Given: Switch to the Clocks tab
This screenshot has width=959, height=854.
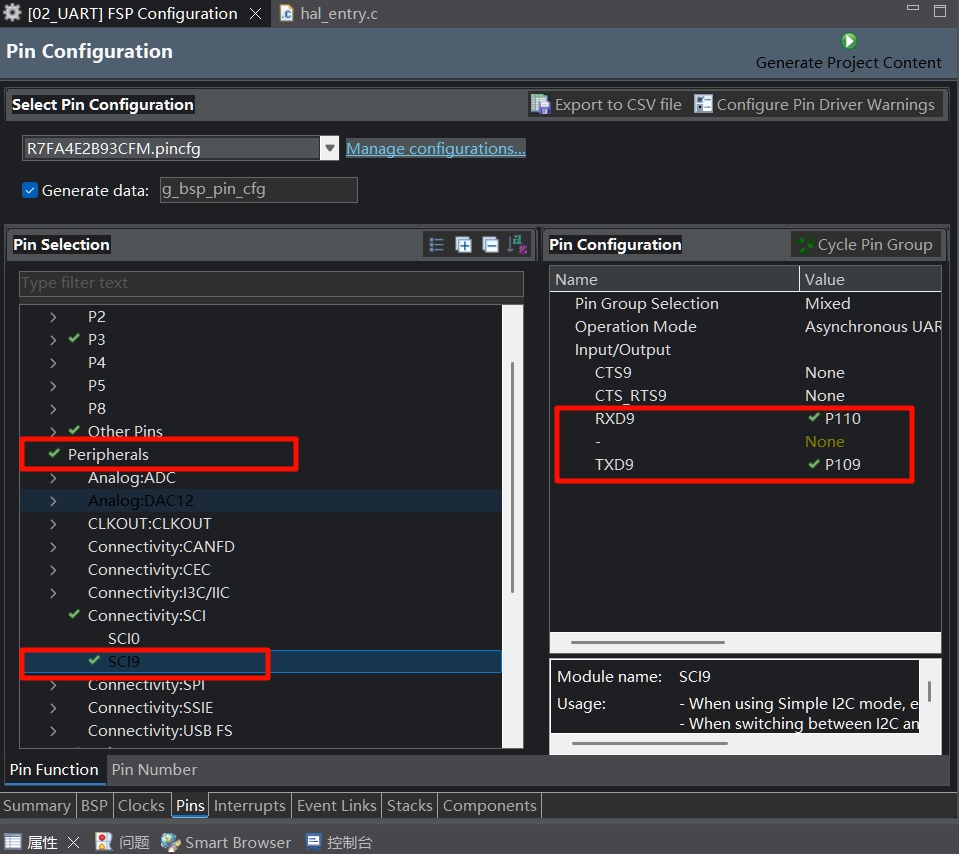Looking at the screenshot, I should [x=141, y=805].
